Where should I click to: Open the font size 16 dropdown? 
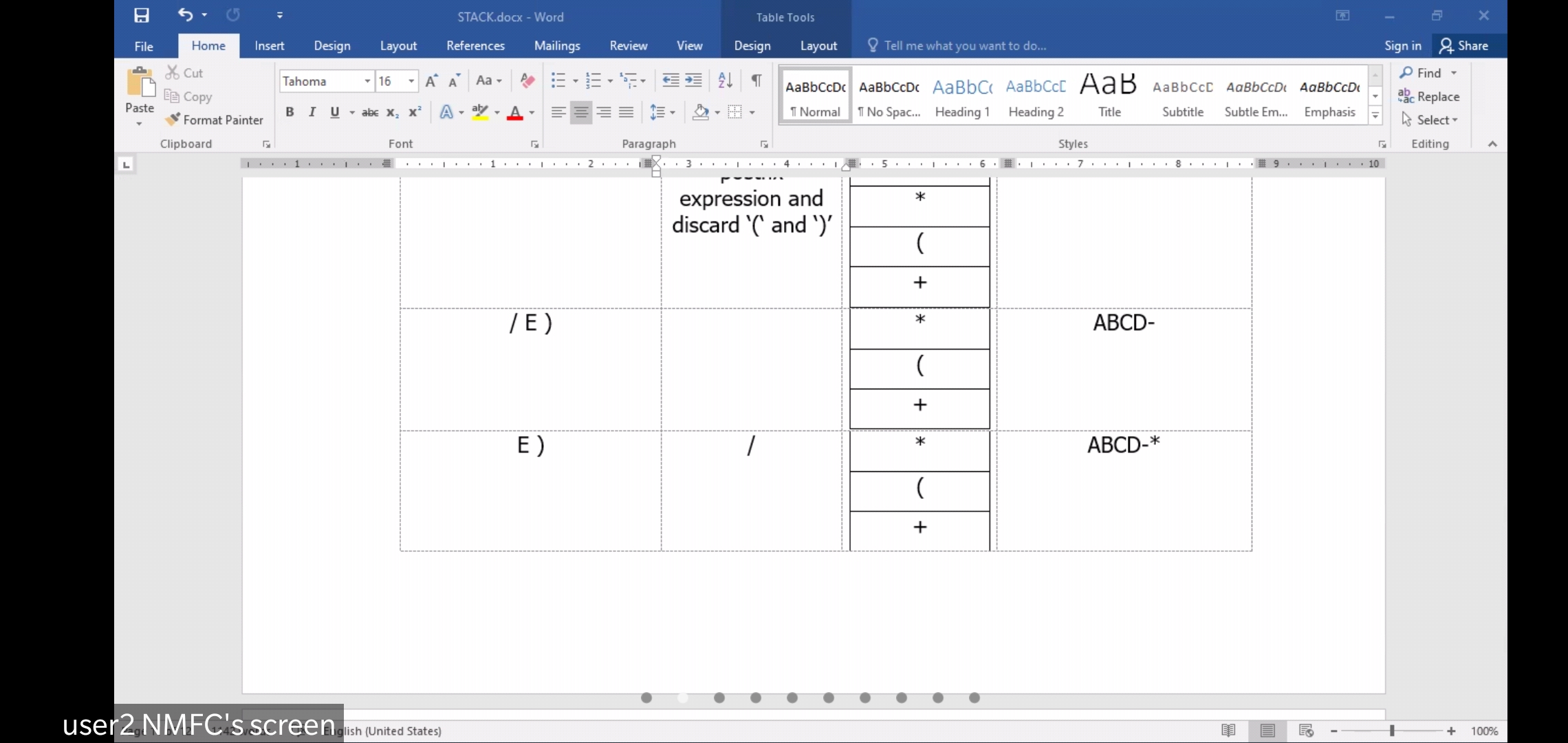pos(411,81)
